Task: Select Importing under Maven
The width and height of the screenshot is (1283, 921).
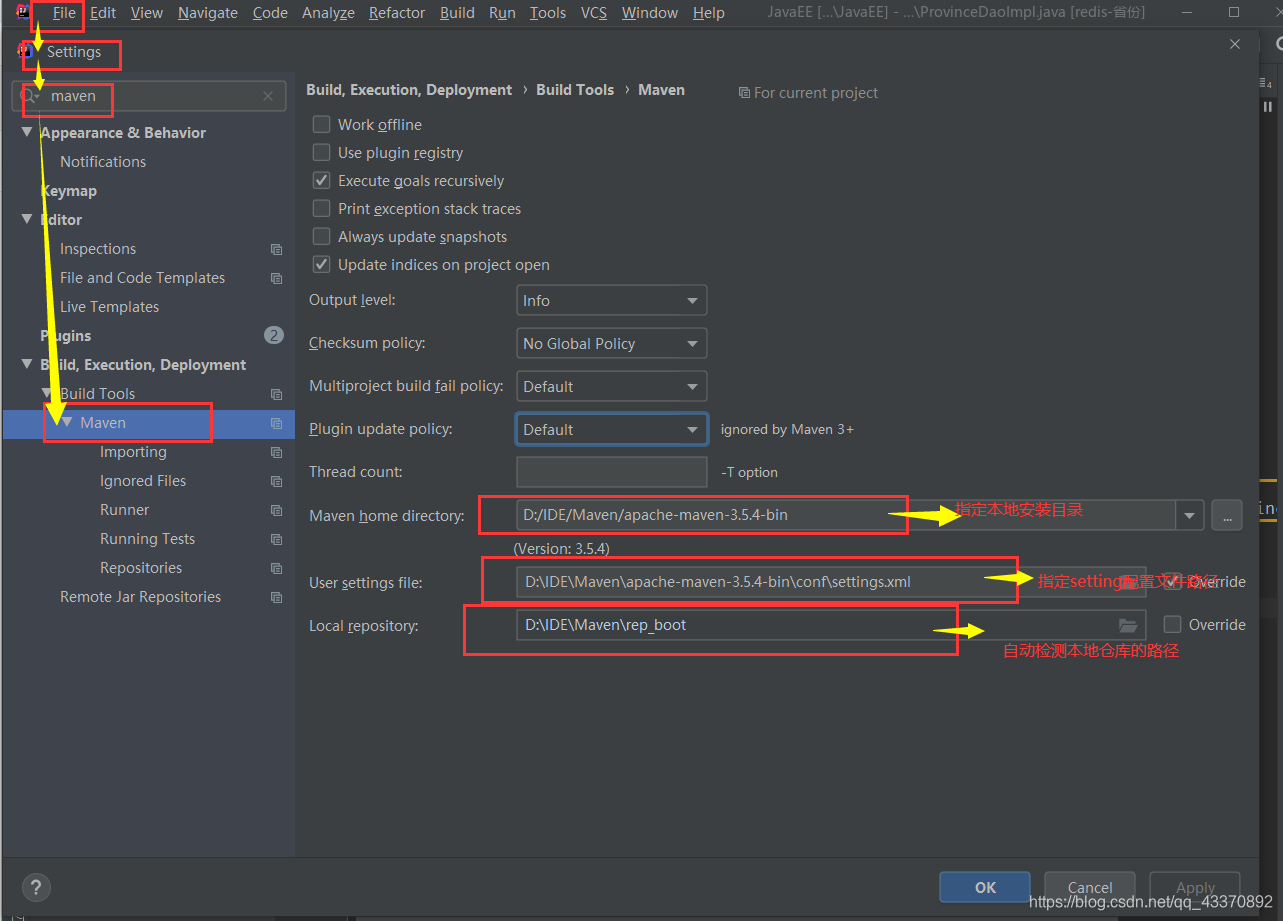Action: pos(133,452)
